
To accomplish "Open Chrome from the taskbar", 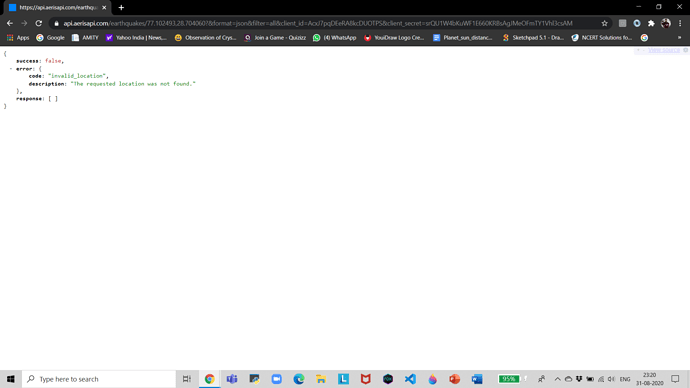I will (209, 379).
